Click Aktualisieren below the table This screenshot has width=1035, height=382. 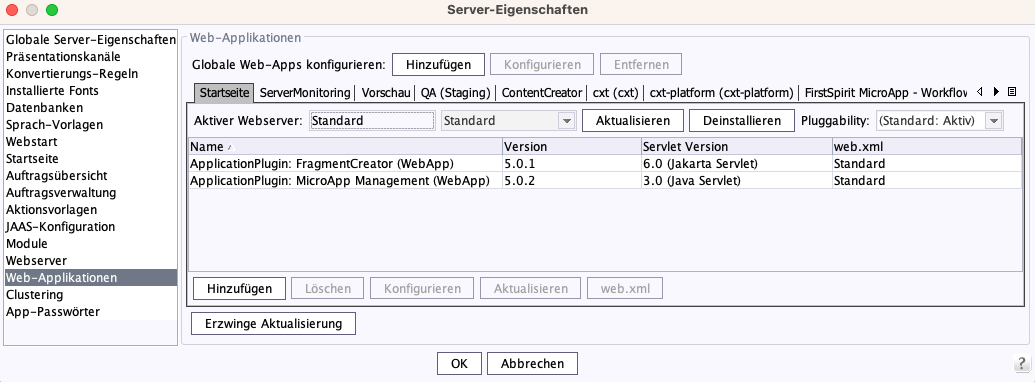coord(531,289)
